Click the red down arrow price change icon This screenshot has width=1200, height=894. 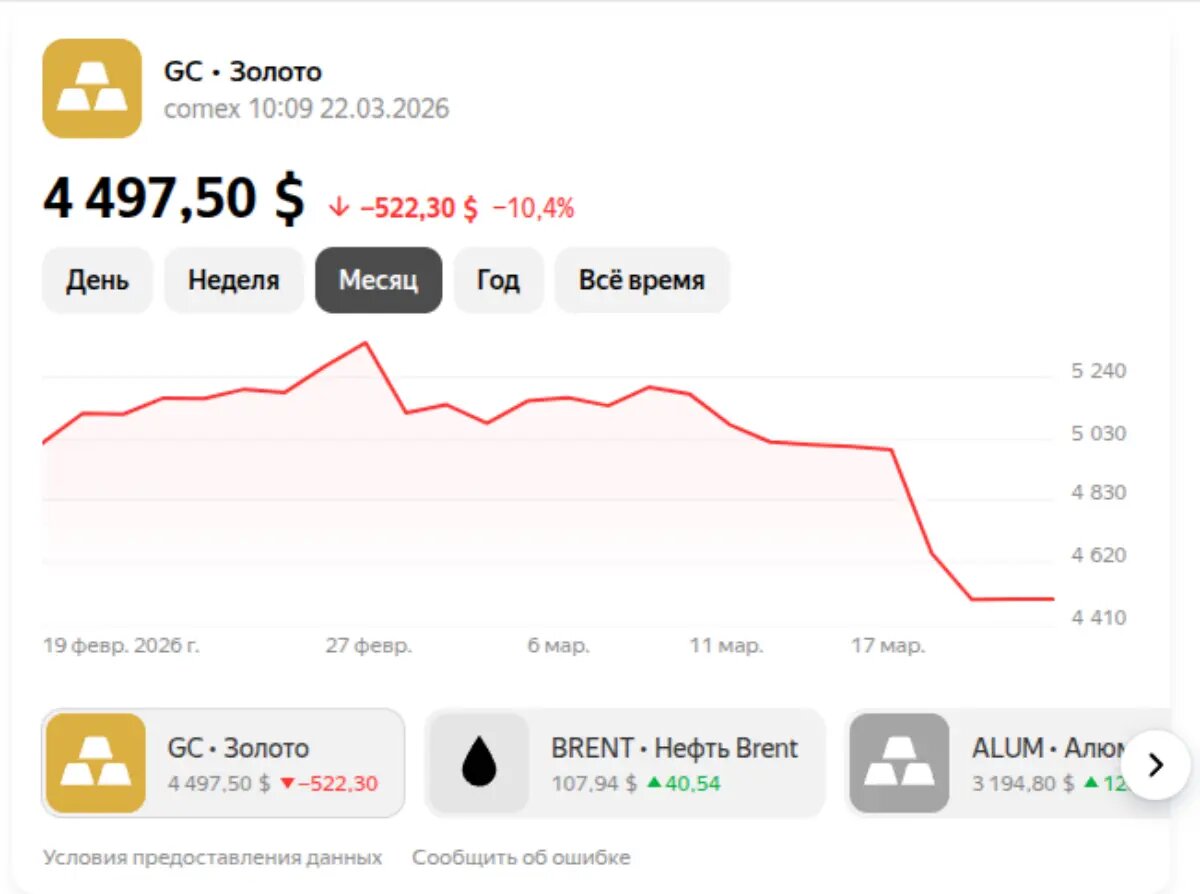coord(339,208)
